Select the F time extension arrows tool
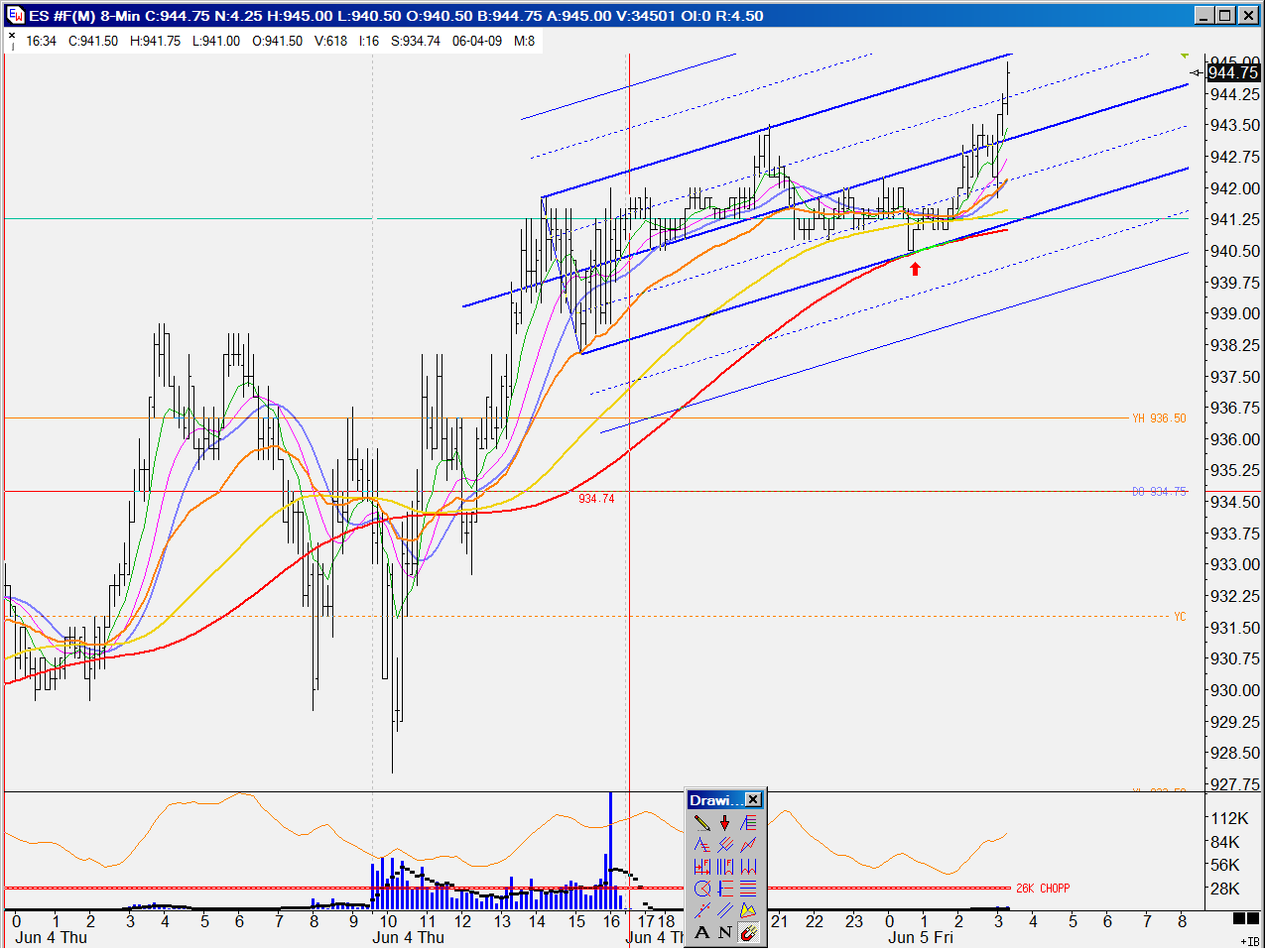This screenshot has height=952, width=1265. click(702, 867)
